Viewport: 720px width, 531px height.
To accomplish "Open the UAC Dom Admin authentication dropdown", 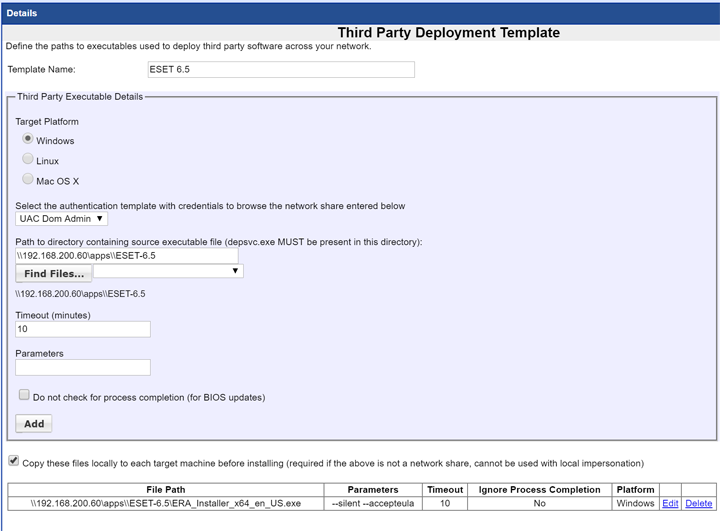I will (x=62, y=219).
